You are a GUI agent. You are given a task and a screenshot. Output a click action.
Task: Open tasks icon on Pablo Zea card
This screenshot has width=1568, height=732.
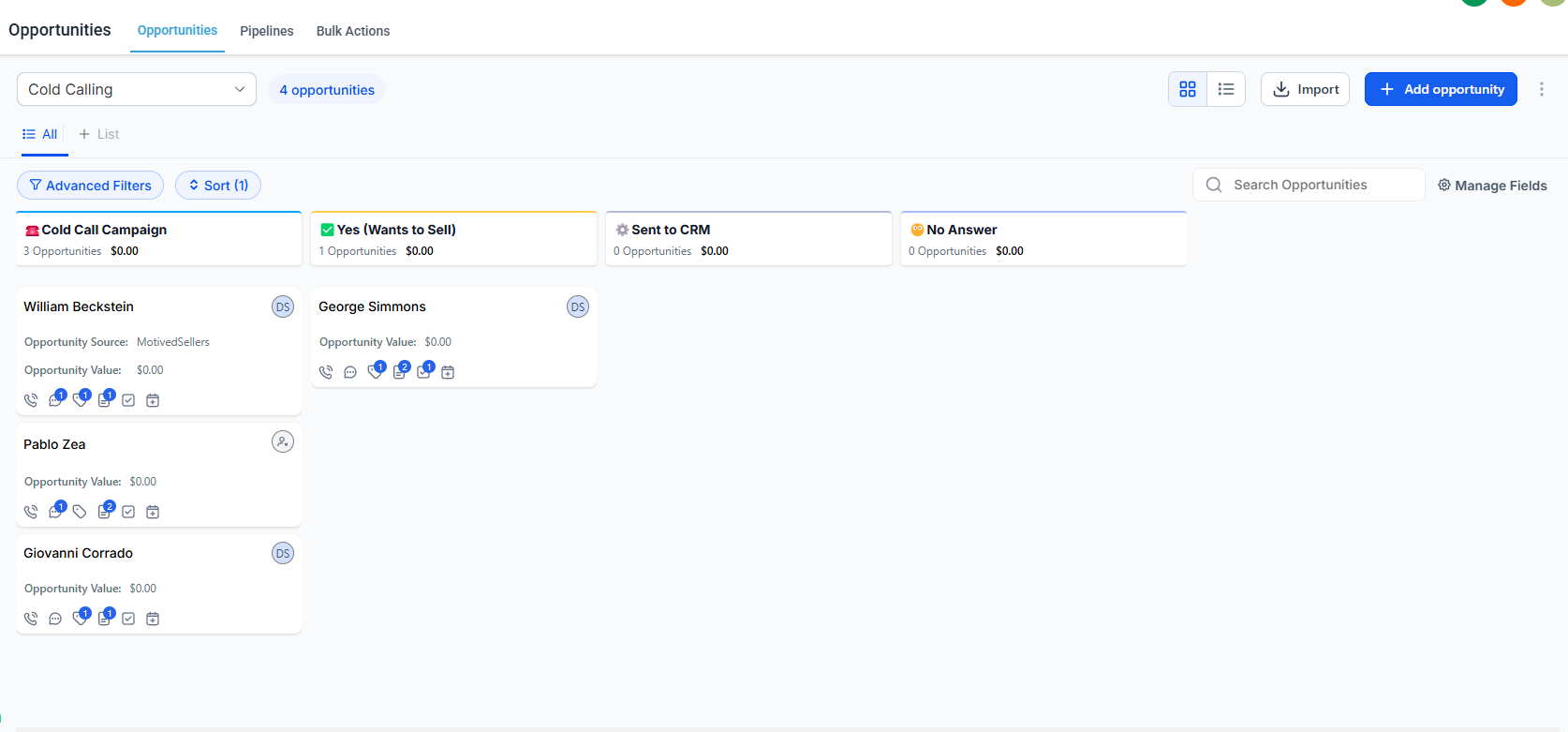click(x=128, y=512)
